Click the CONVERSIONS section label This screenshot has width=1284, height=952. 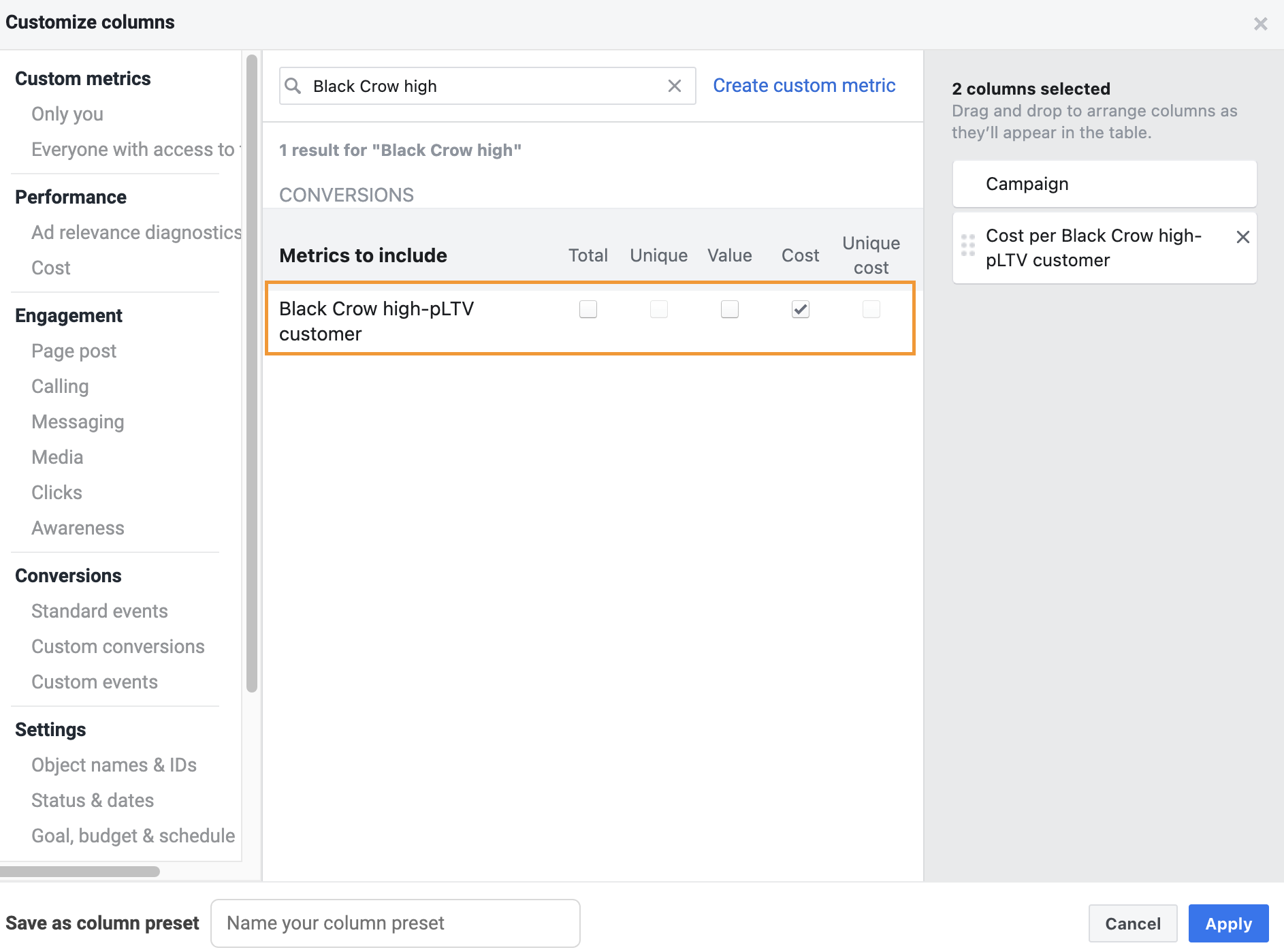(x=347, y=195)
